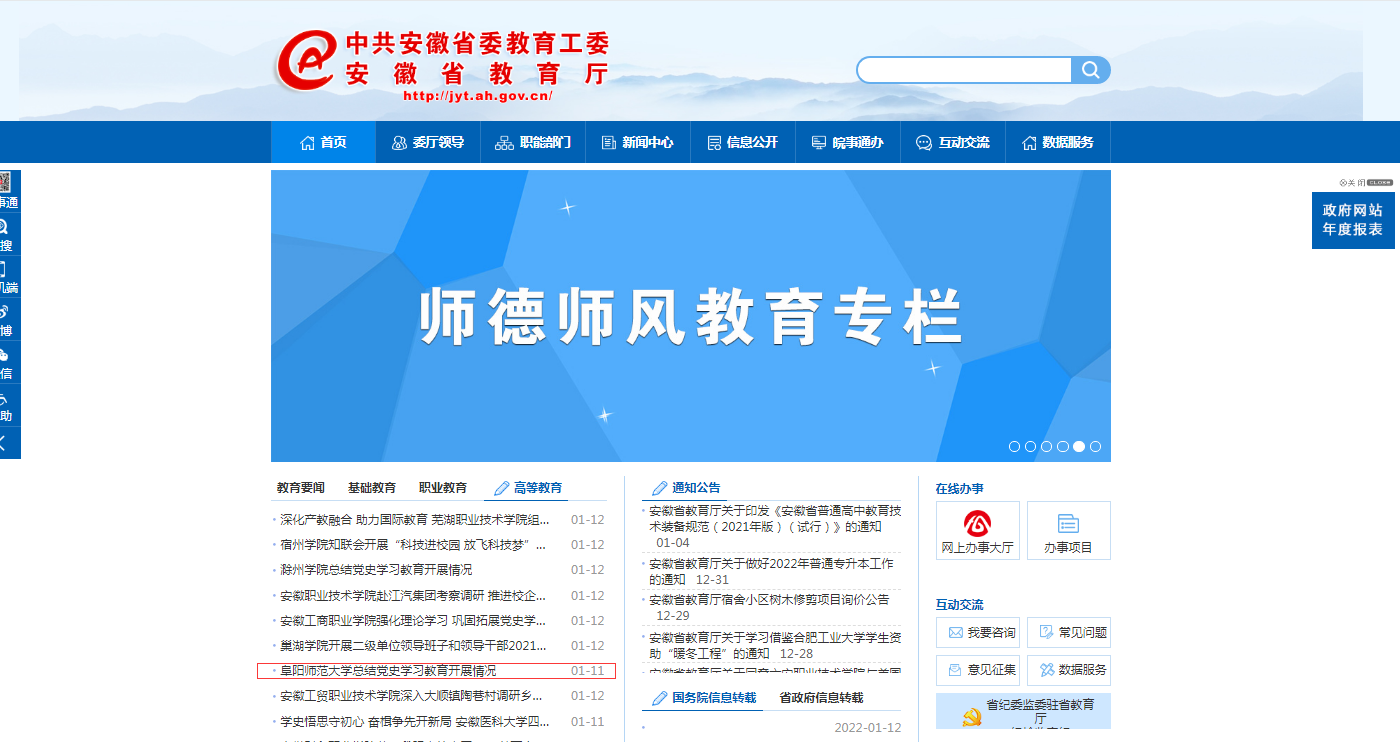Open the 阜阳师范大学总结党史学习教育 article
The image size is (1400, 742).
(388, 671)
